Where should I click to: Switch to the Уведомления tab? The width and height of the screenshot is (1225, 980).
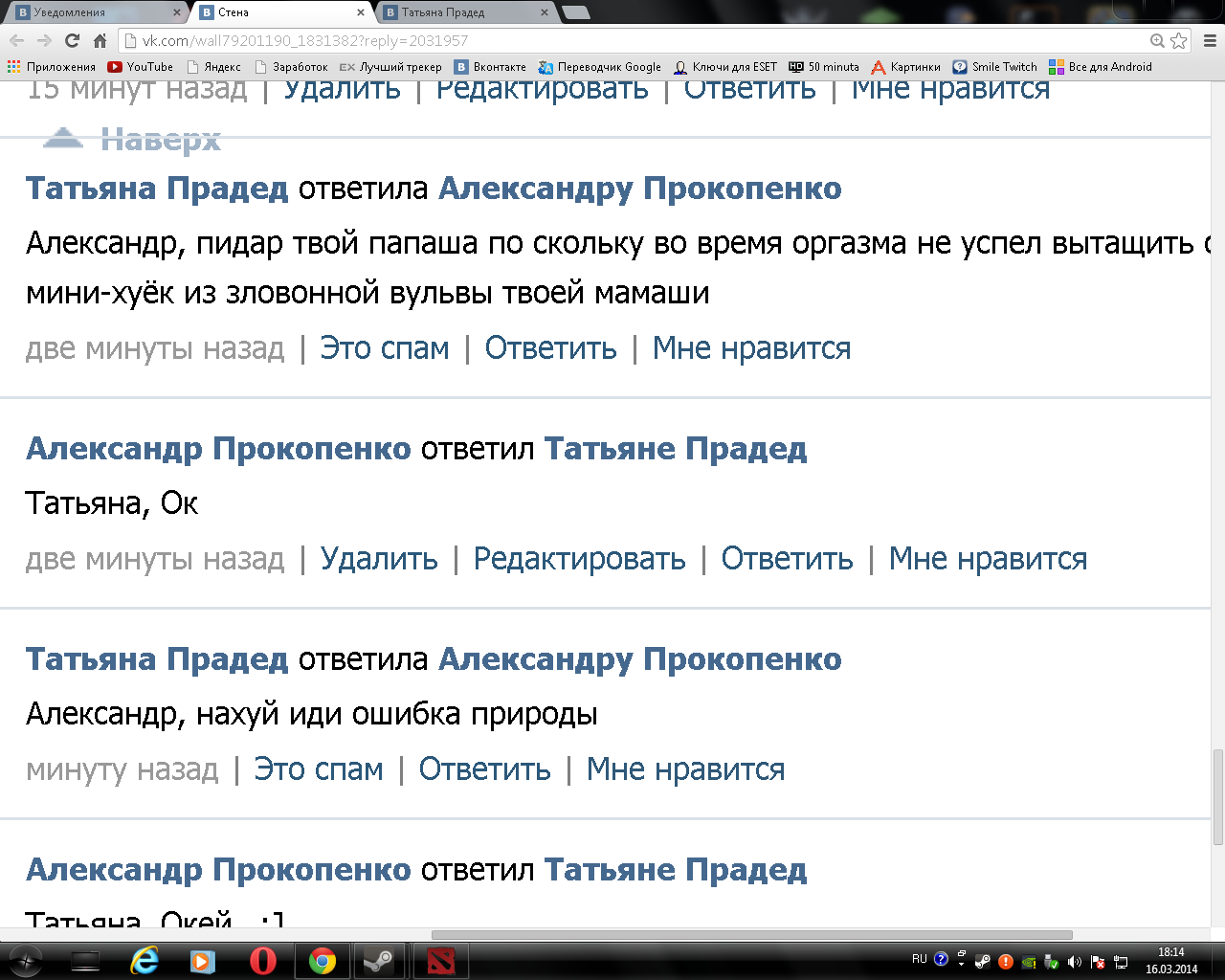point(96,12)
